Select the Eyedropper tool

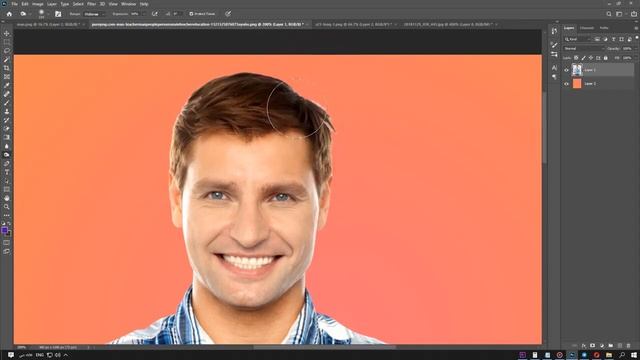coord(7,85)
